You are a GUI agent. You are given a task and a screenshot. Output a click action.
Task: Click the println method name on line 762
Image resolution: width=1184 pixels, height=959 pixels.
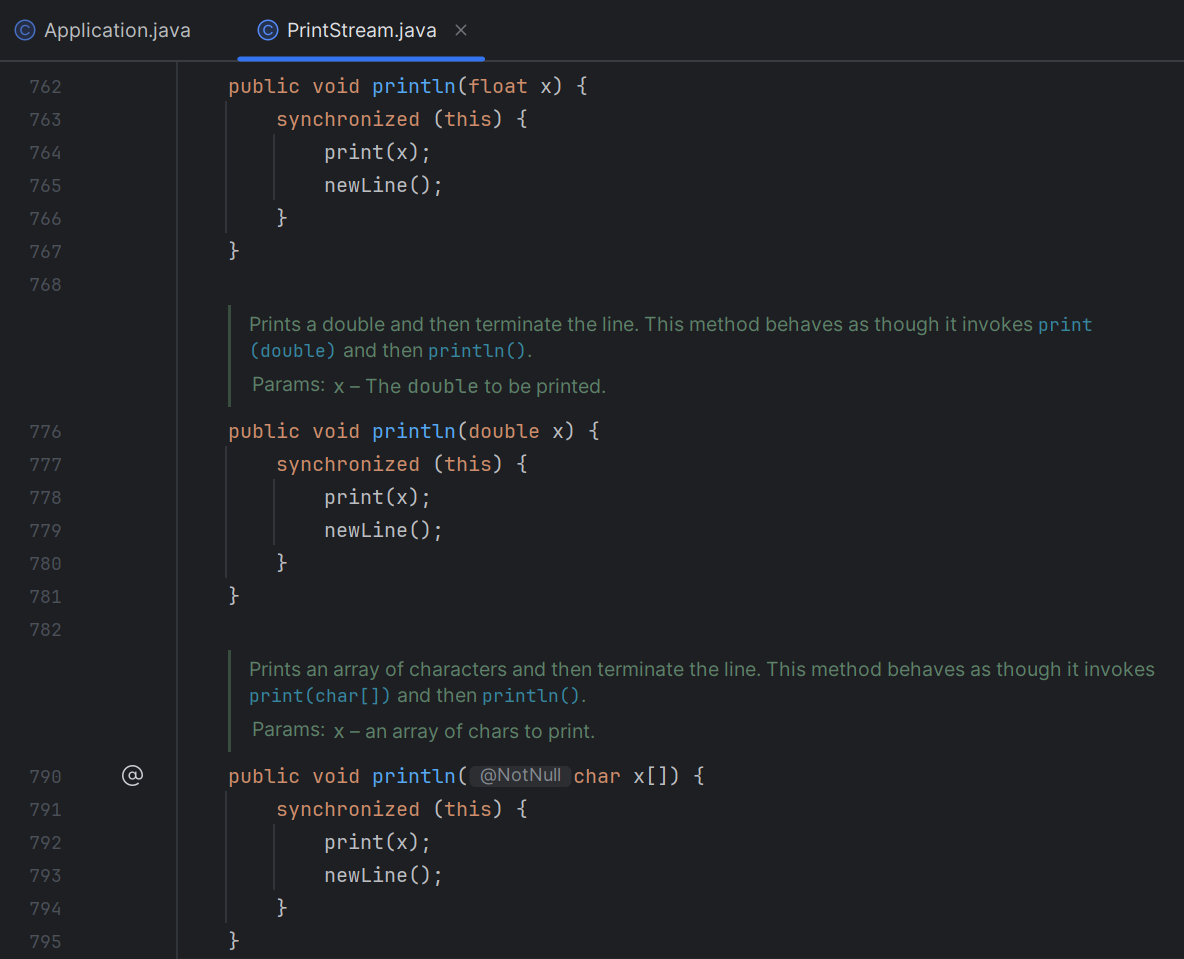(x=414, y=86)
